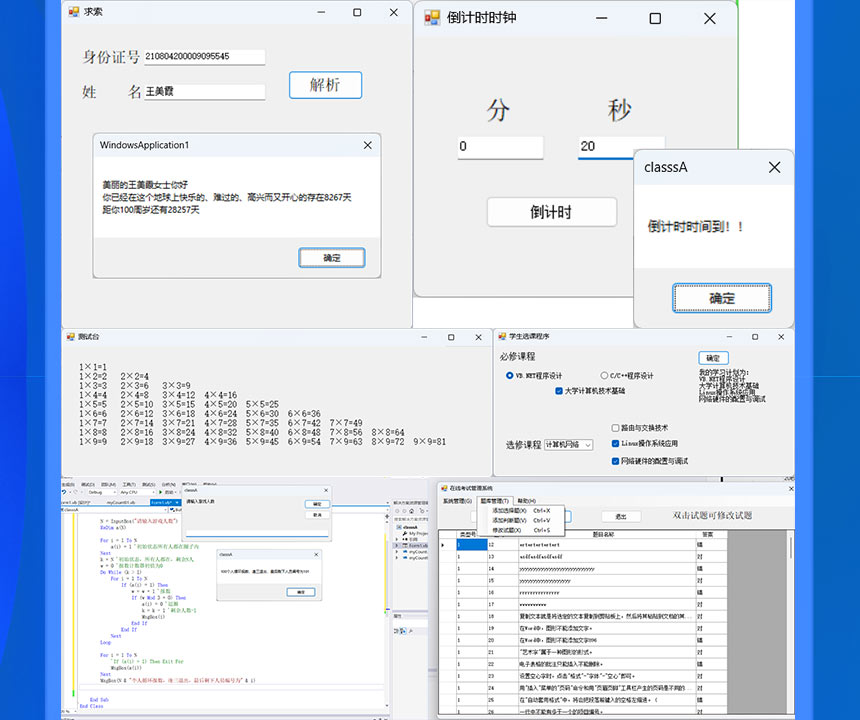The width and height of the screenshot is (860, 720).
Task: Close the classsA countdown dialog
Action: point(773,168)
